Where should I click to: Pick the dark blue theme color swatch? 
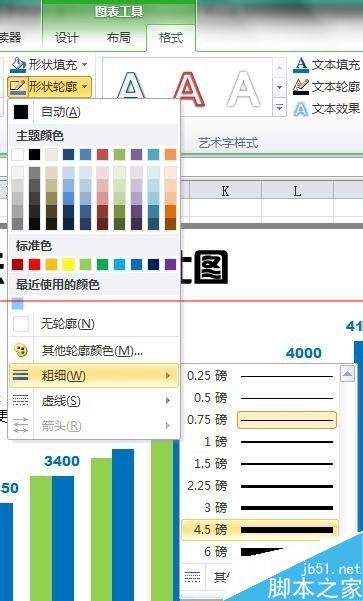pos(69,154)
